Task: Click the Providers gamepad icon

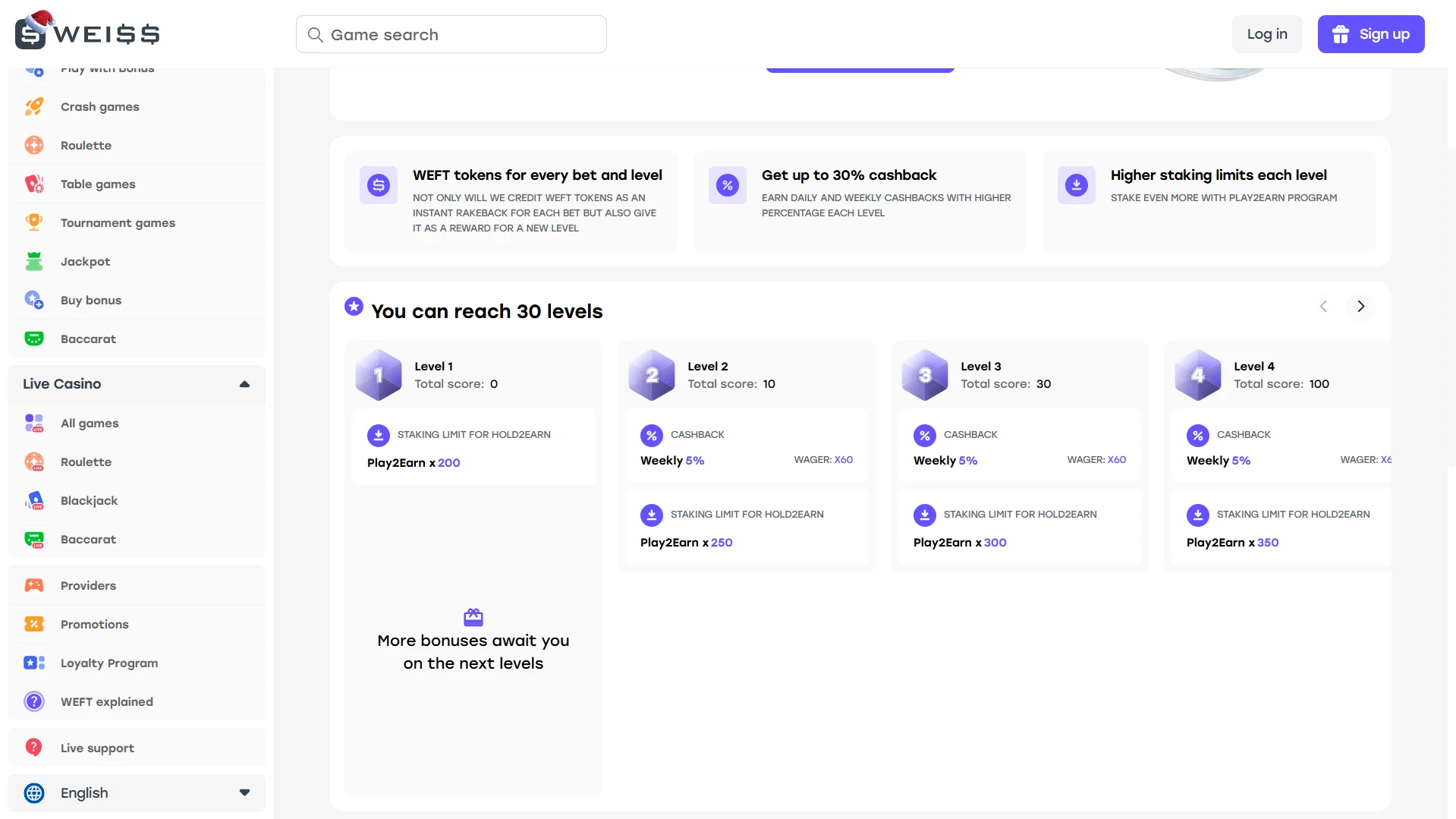Action: pyautogui.click(x=34, y=585)
